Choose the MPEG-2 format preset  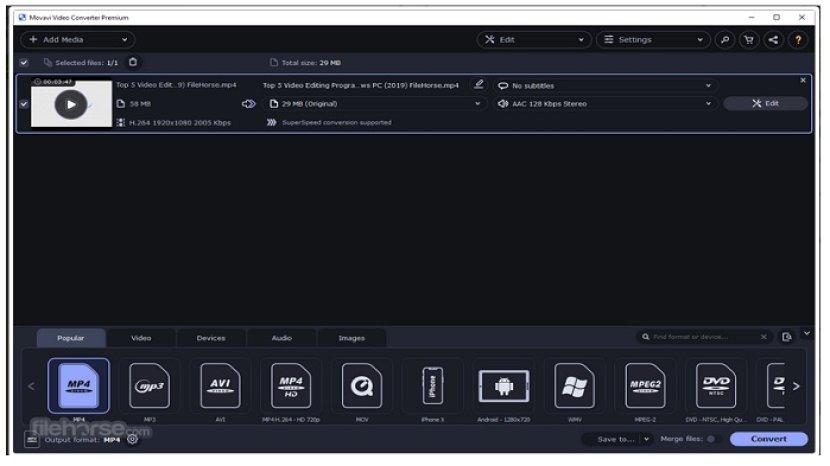(645, 386)
